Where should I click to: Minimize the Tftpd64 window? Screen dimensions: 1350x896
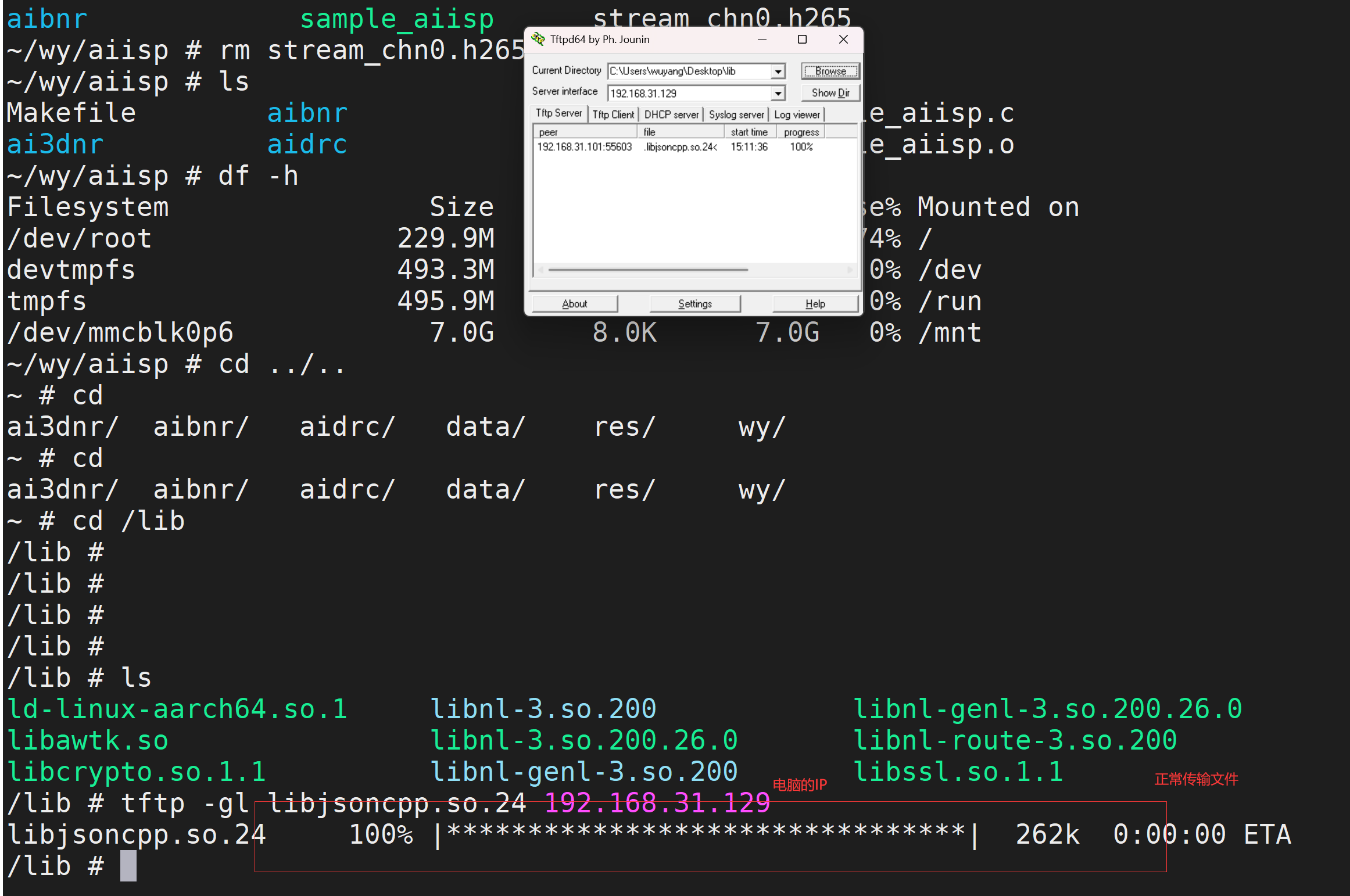762,39
